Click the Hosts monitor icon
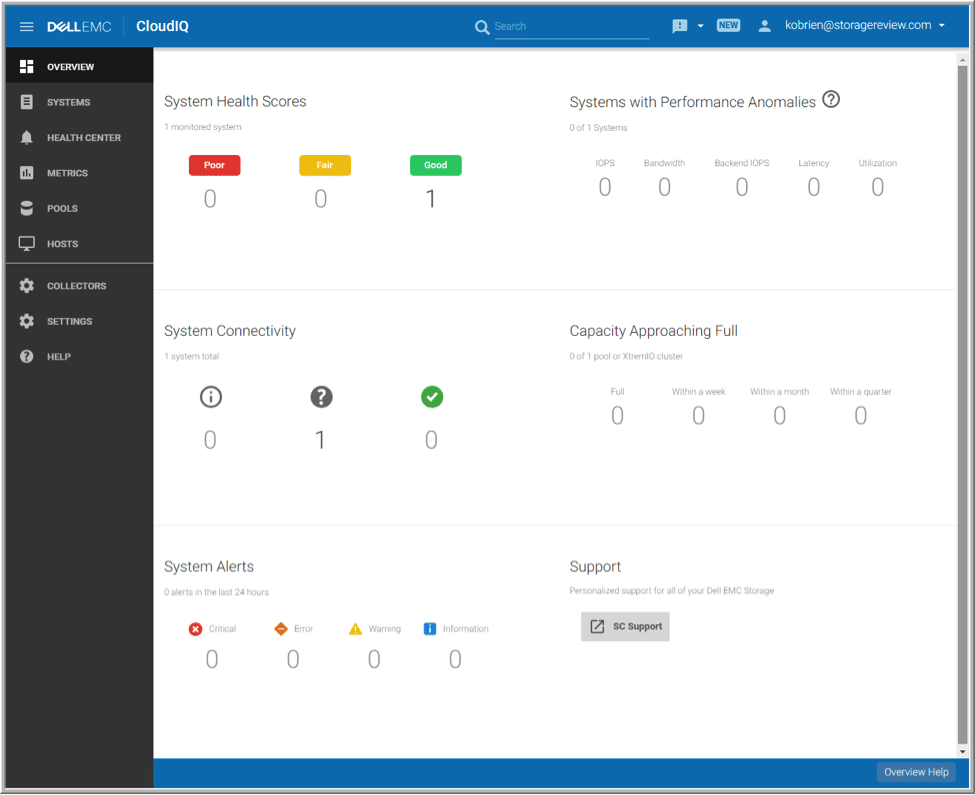The image size is (975, 795). coord(26,244)
